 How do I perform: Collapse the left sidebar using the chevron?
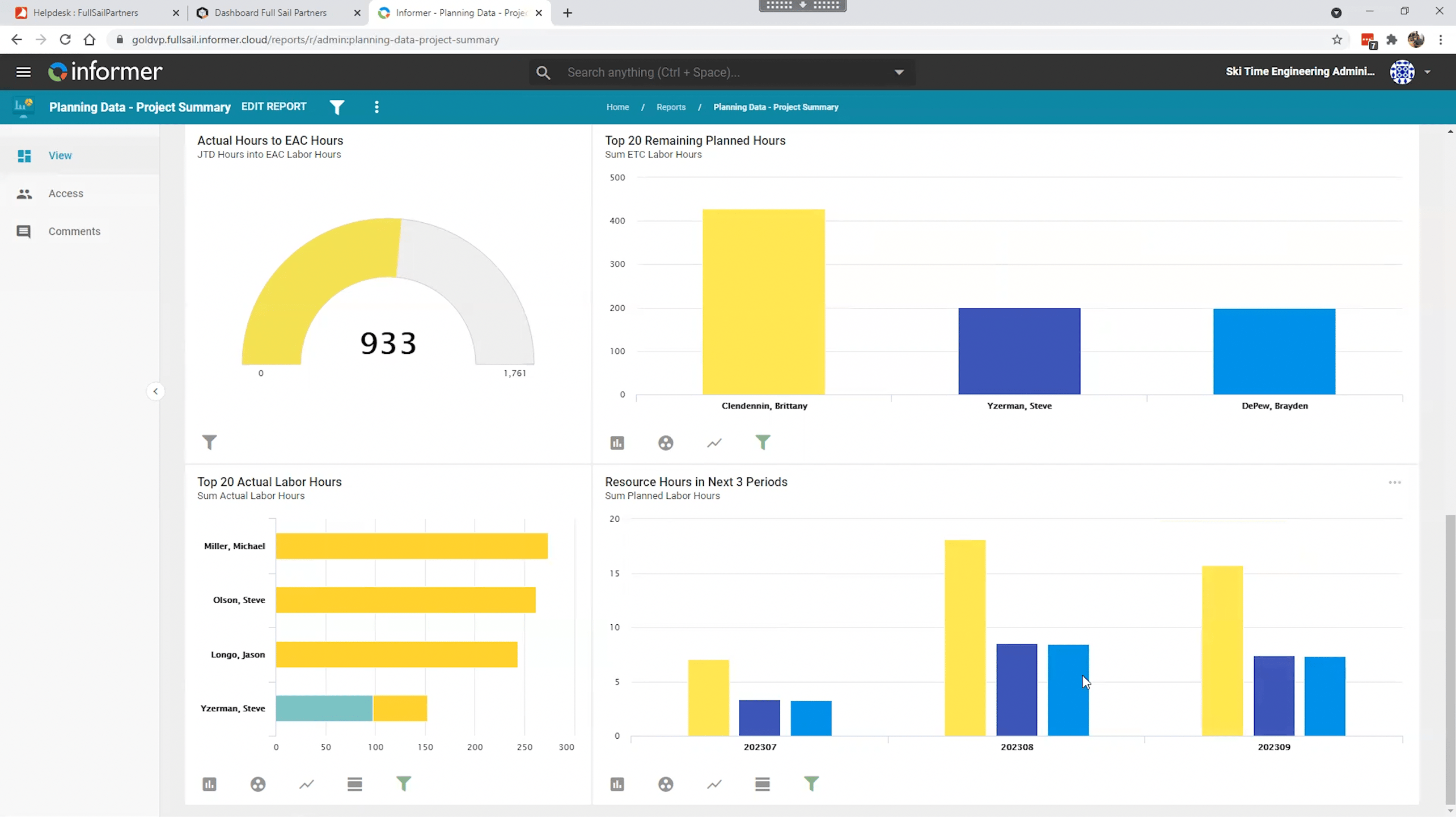click(x=155, y=391)
